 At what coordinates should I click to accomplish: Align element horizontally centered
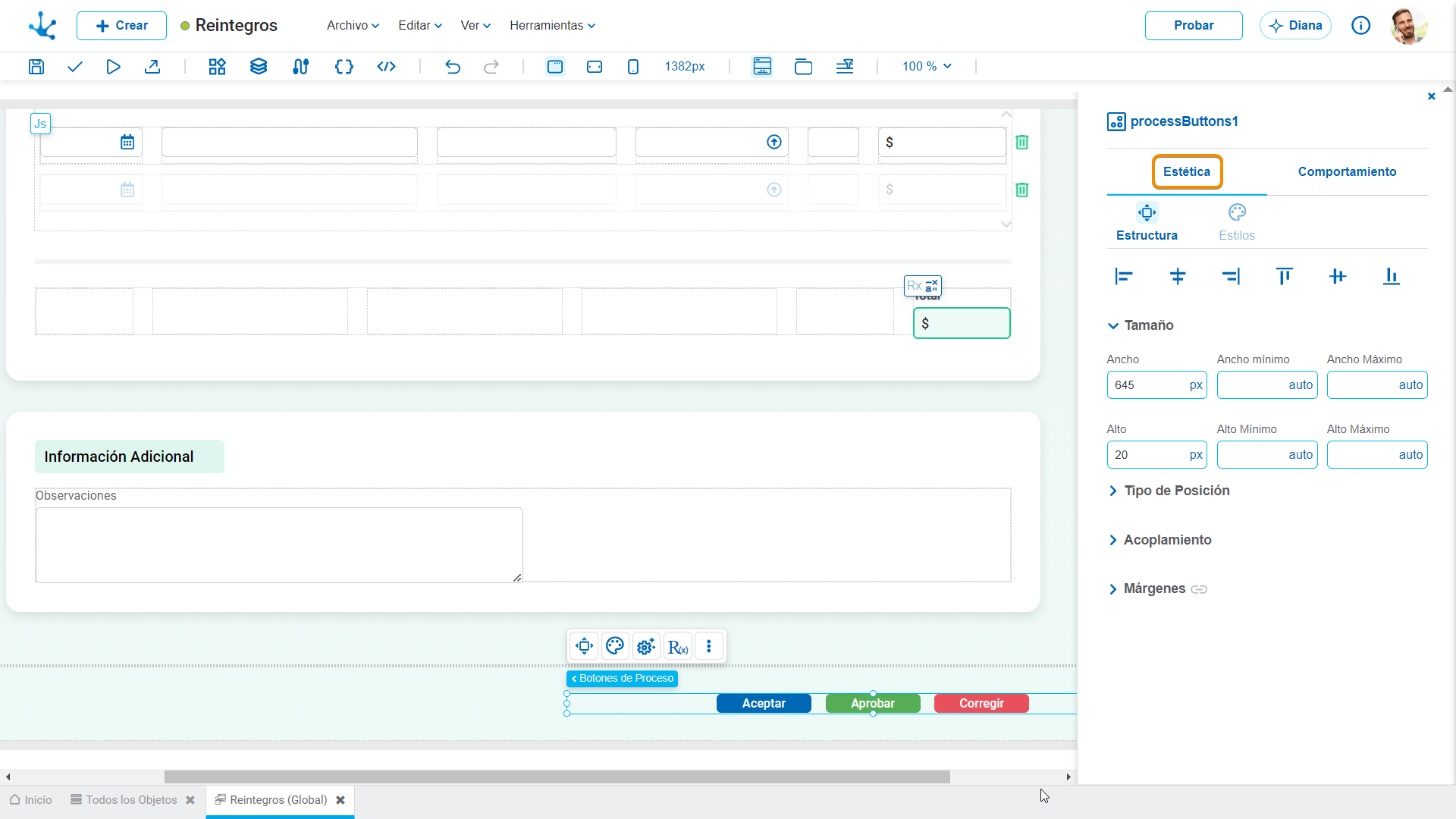[x=1178, y=277]
